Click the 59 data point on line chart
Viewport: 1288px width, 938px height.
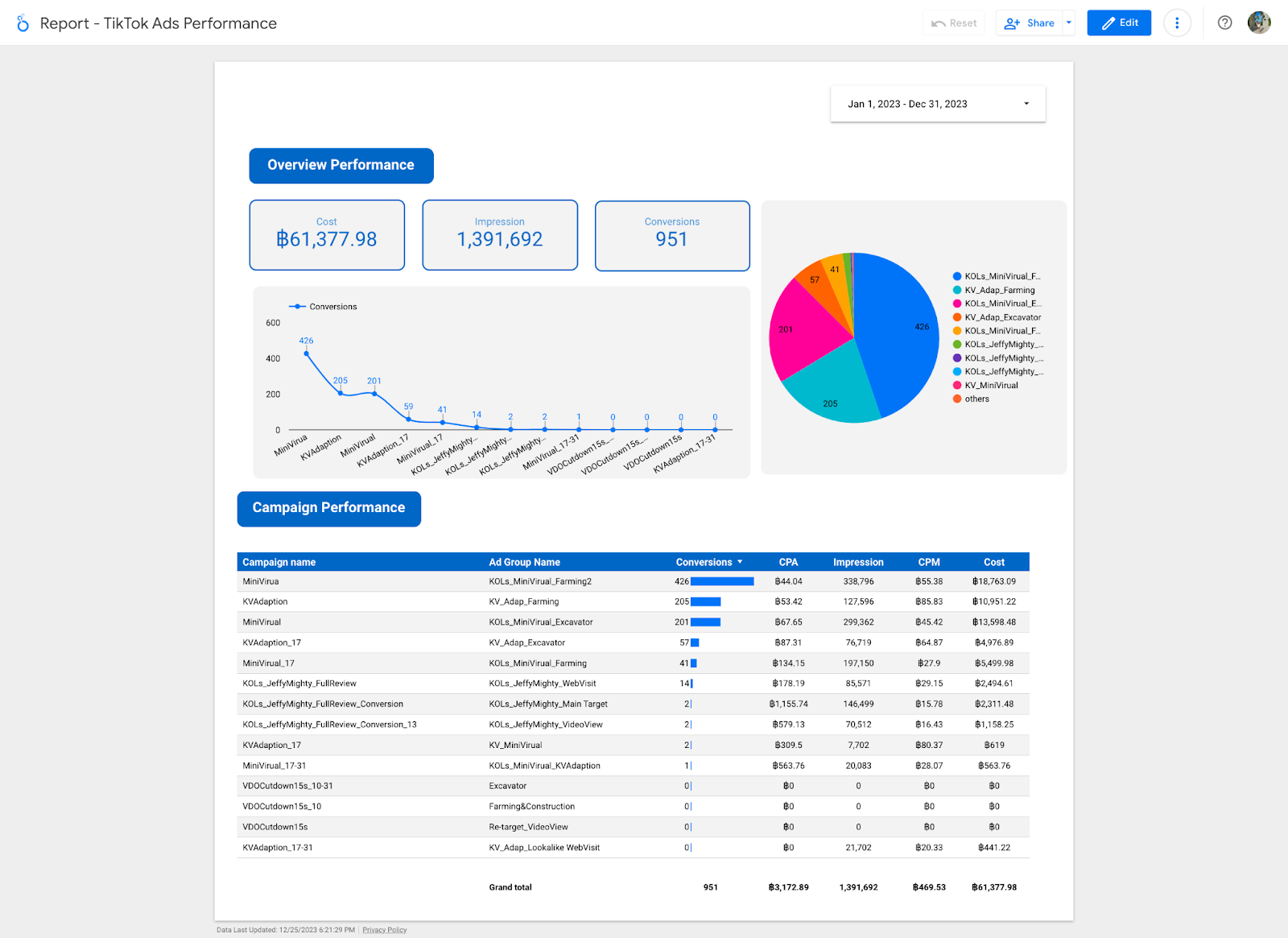click(x=409, y=419)
